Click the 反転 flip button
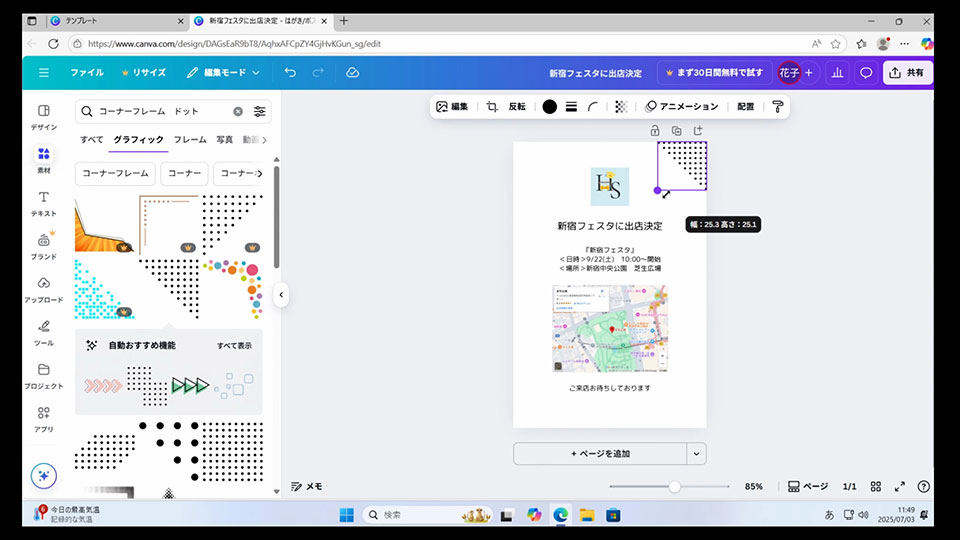Image resolution: width=960 pixels, height=540 pixels. tap(517, 107)
